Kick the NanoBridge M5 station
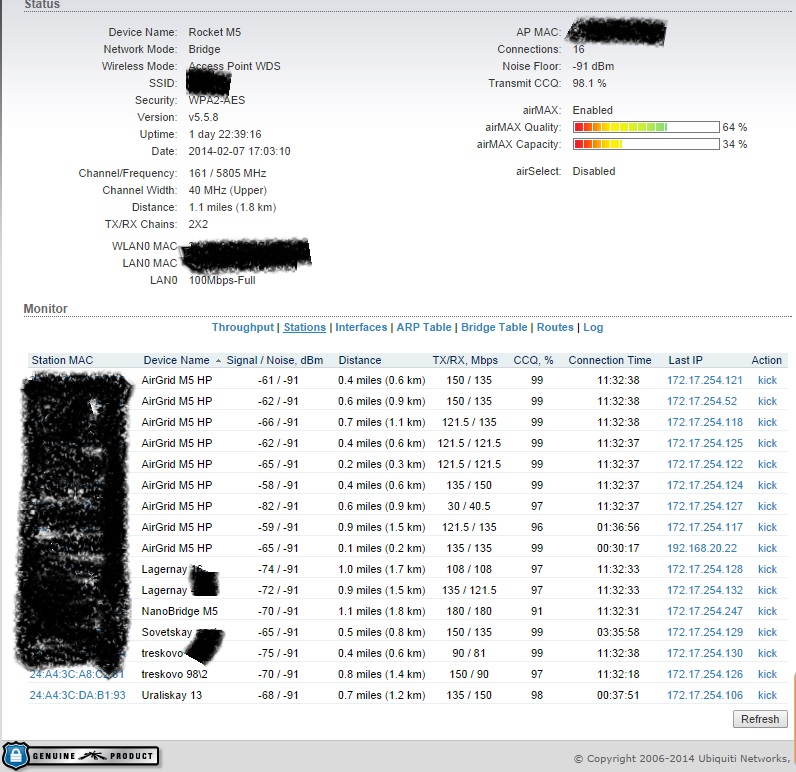The height and width of the screenshot is (772, 796). (767, 611)
